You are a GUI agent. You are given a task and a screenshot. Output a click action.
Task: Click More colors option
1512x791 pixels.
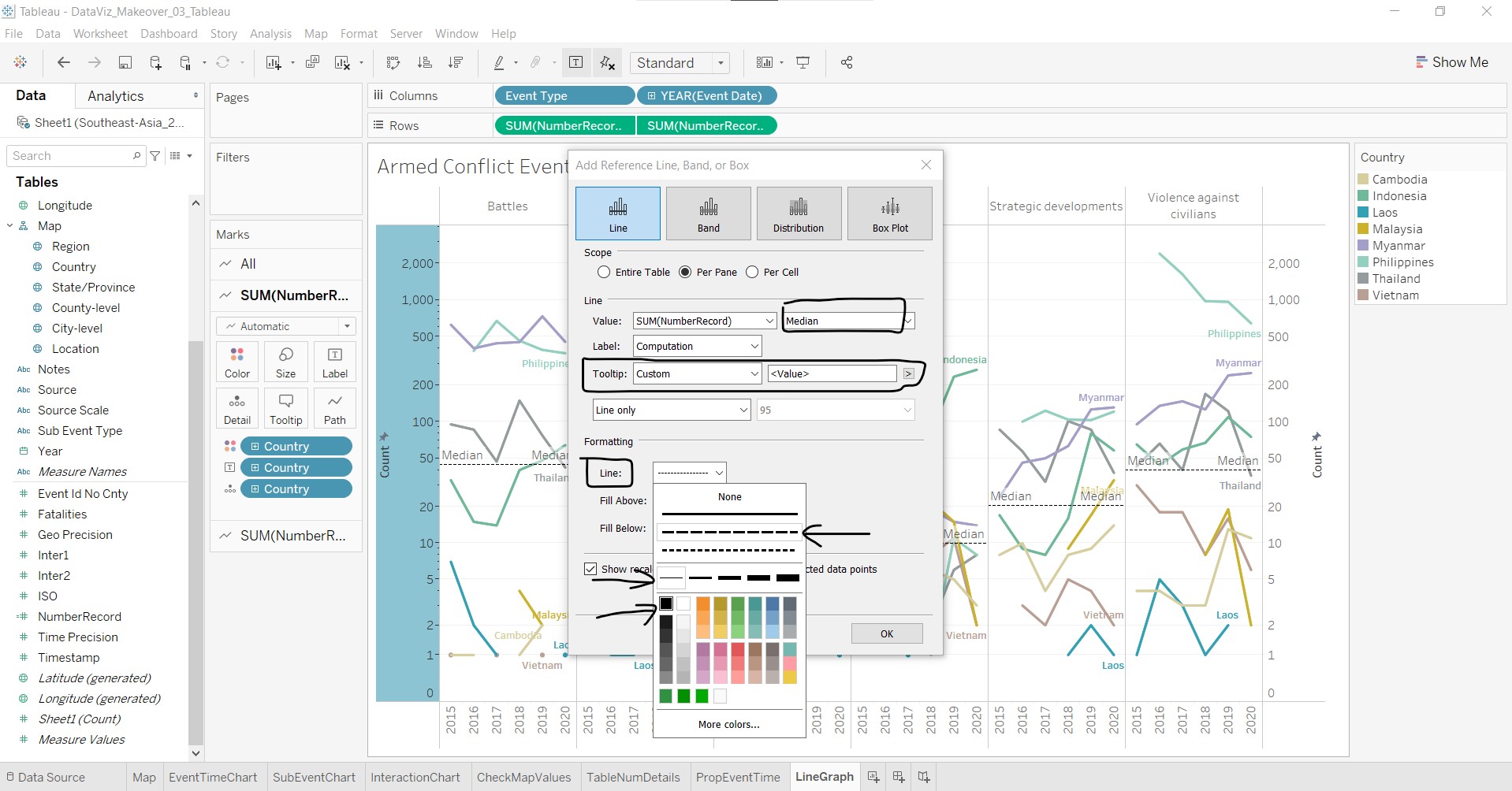click(729, 724)
